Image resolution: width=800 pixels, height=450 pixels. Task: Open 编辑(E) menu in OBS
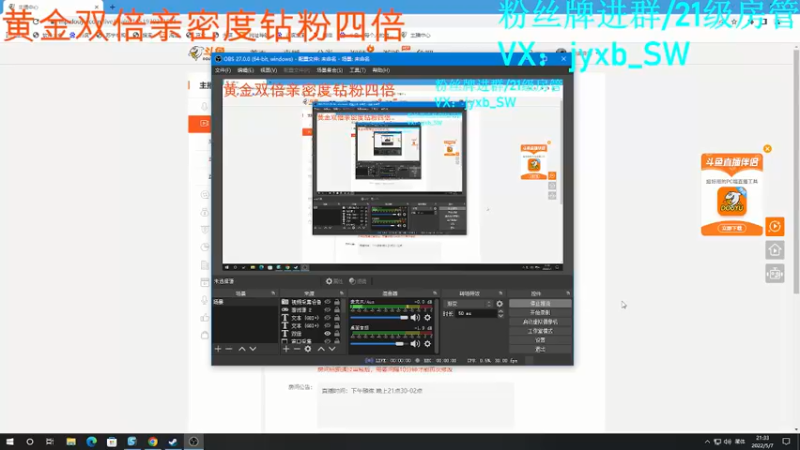click(x=245, y=70)
